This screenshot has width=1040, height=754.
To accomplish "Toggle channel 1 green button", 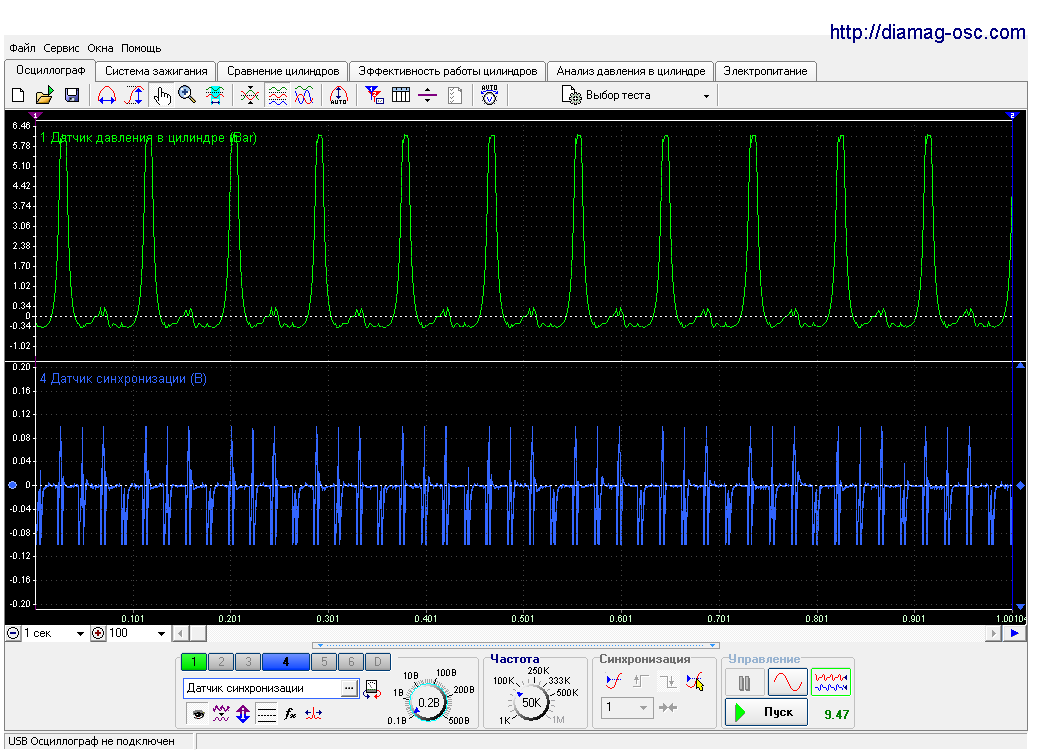I will coord(194,661).
